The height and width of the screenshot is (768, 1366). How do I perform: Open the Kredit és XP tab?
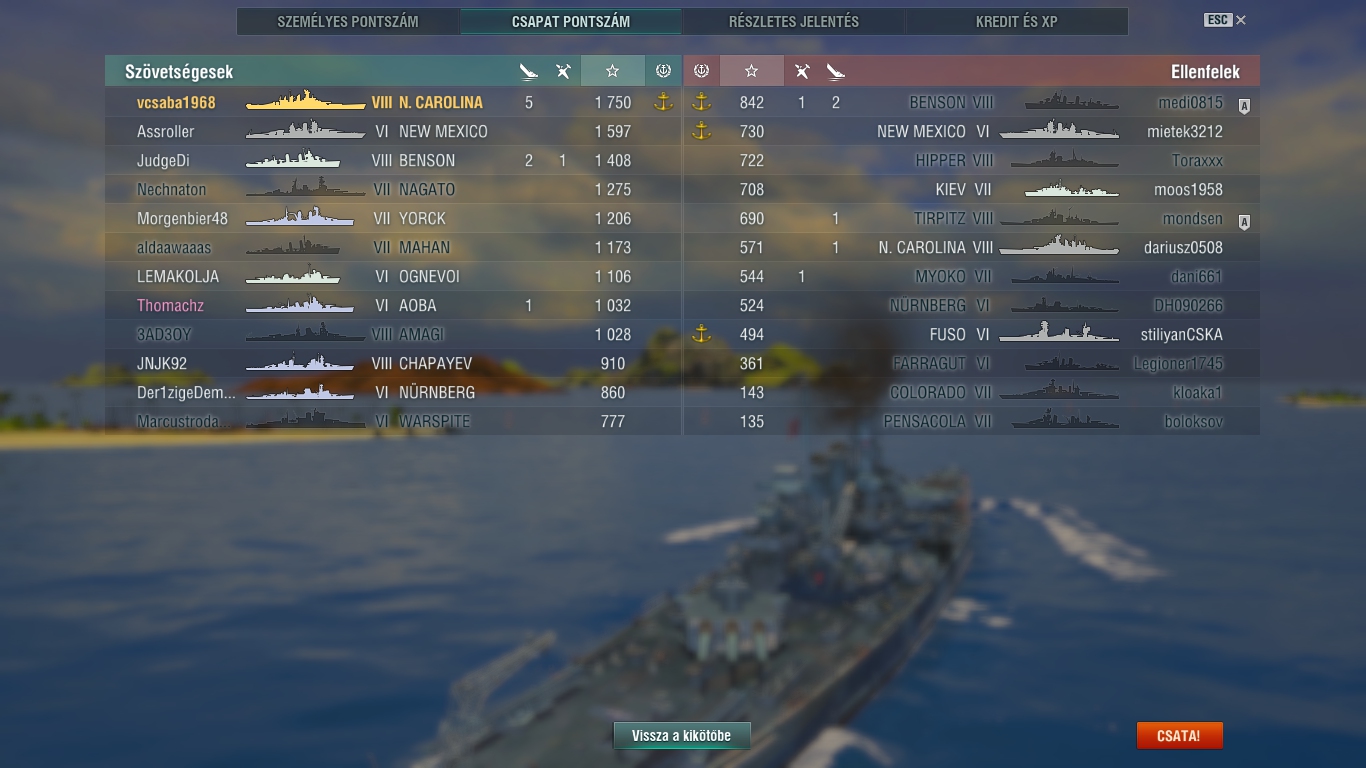click(1017, 21)
